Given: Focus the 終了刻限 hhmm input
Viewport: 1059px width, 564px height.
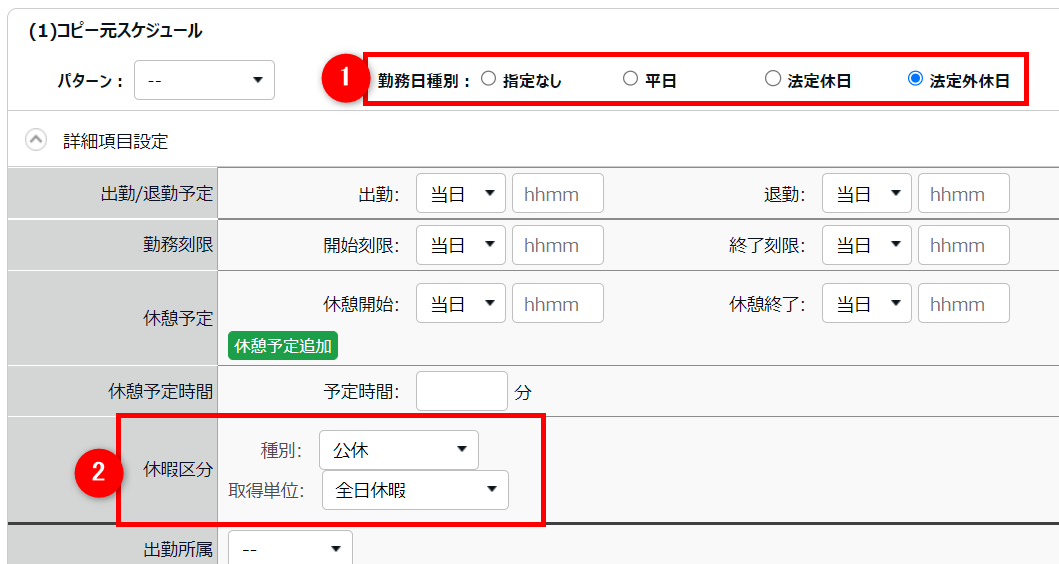Looking at the screenshot, I should 963,245.
